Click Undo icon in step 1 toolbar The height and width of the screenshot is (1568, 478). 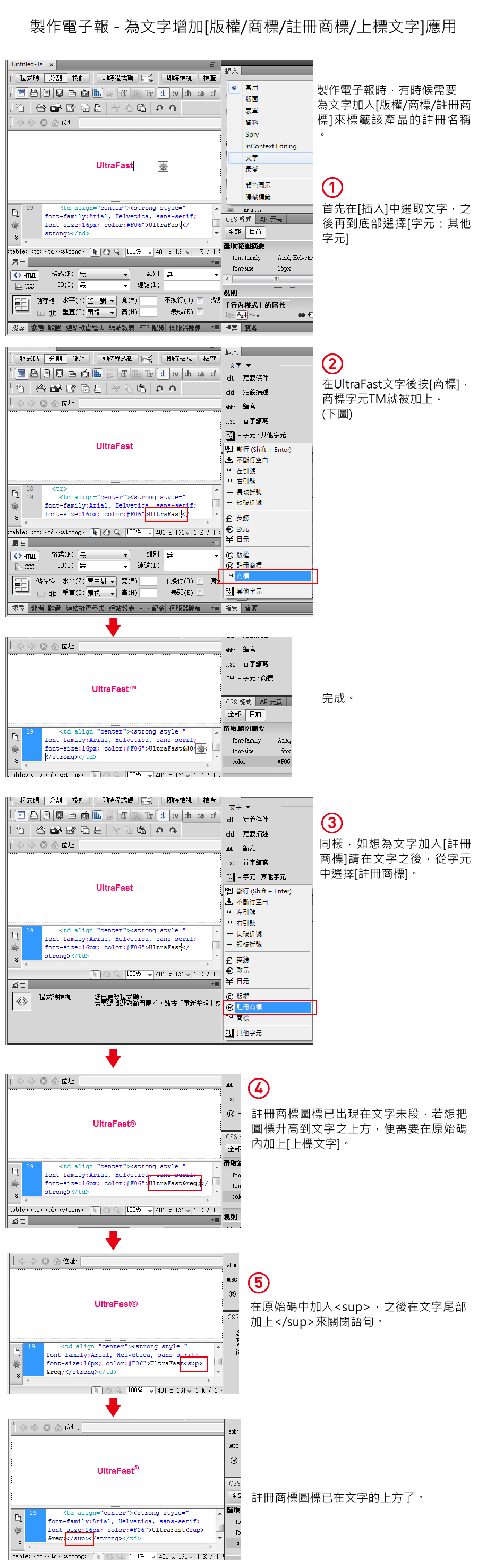point(159,108)
